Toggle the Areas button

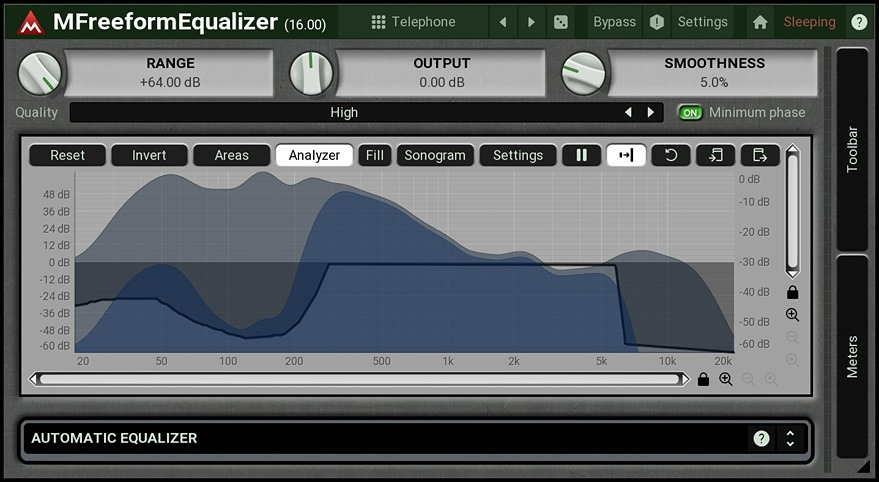[232, 155]
